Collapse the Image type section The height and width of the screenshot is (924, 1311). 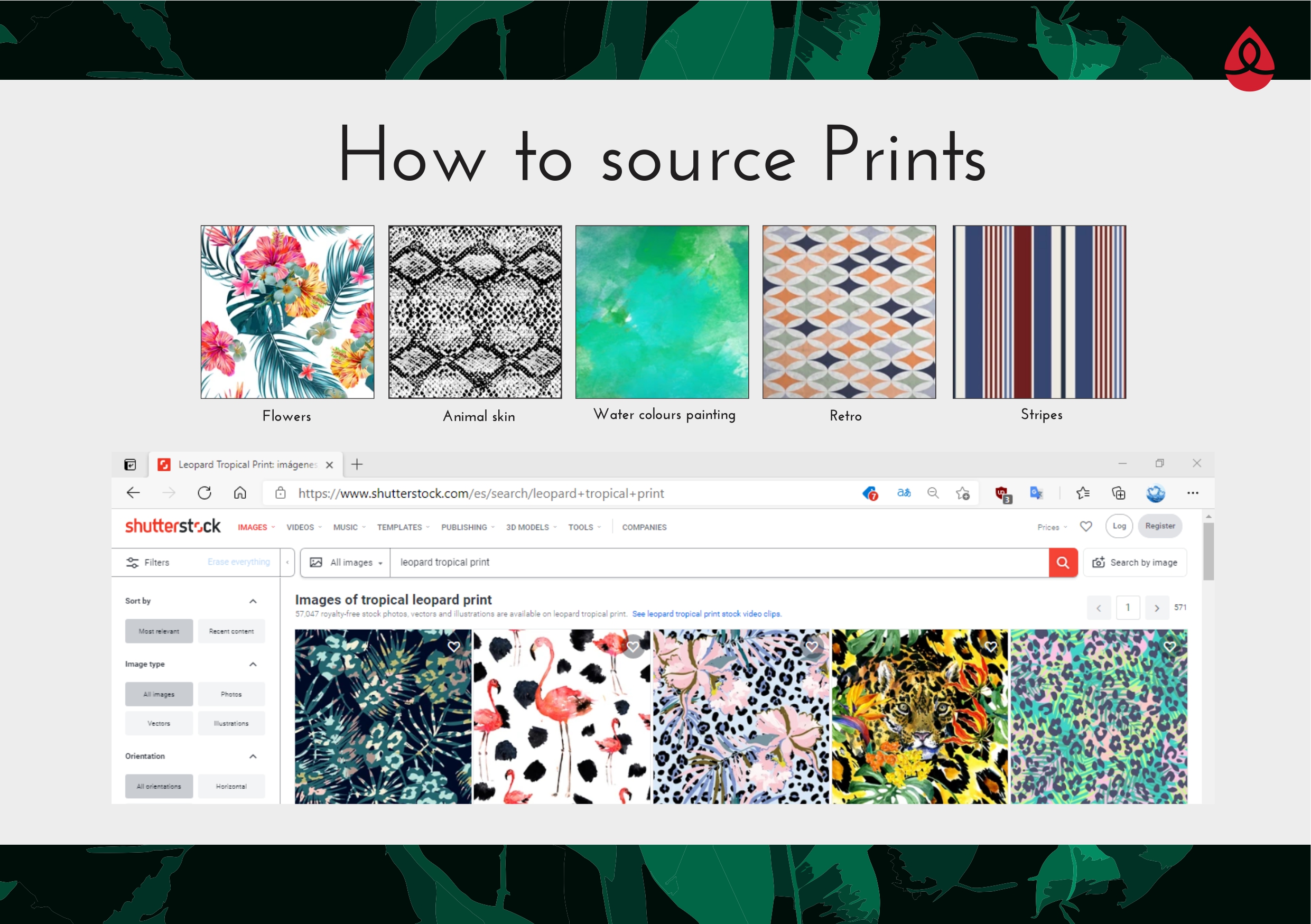click(x=253, y=664)
